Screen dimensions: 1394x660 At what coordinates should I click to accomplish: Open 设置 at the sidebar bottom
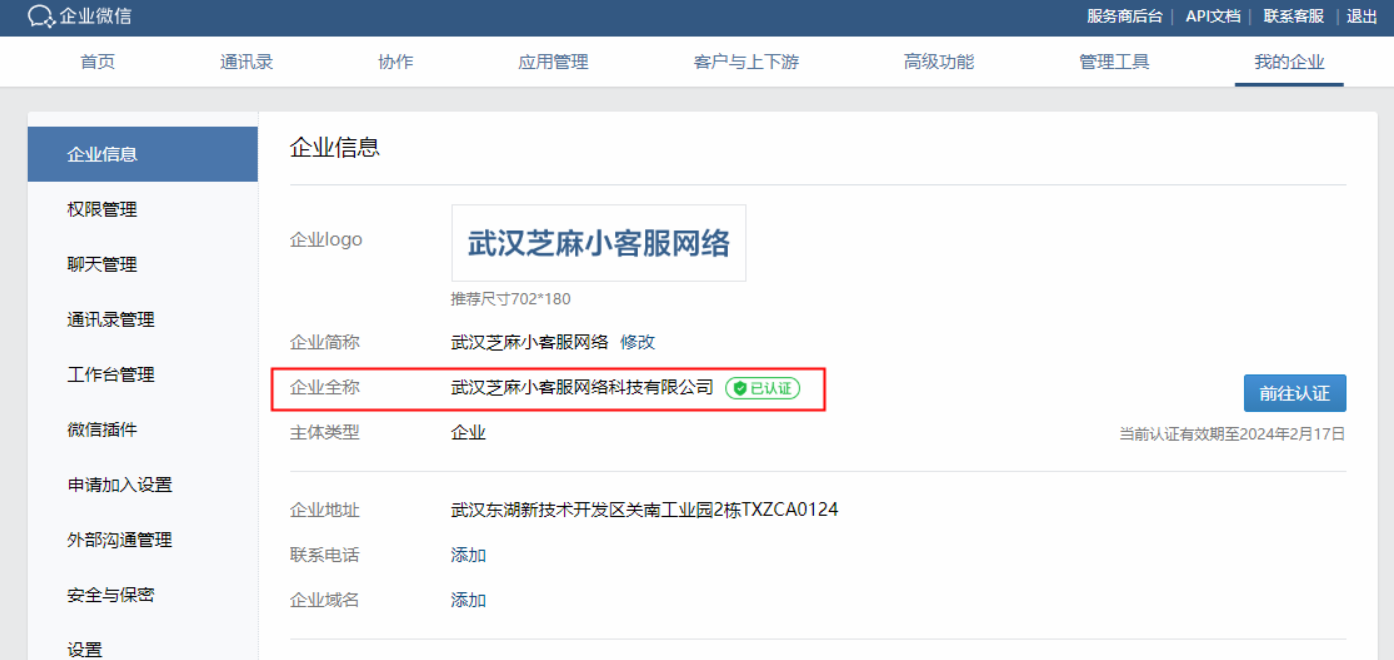[143, 648]
